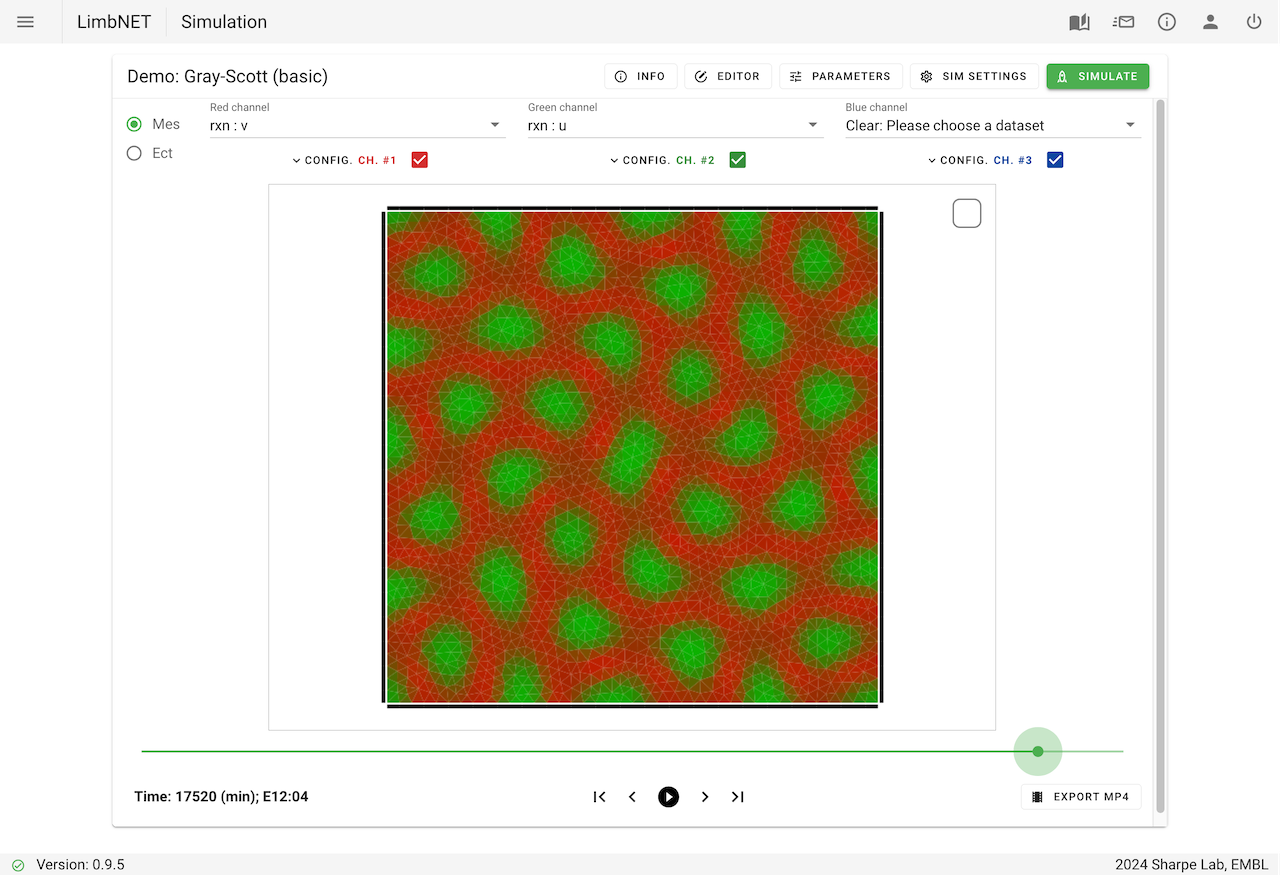Open the Blue channel dropdown
Viewport: 1280px width, 875px height.
(992, 125)
